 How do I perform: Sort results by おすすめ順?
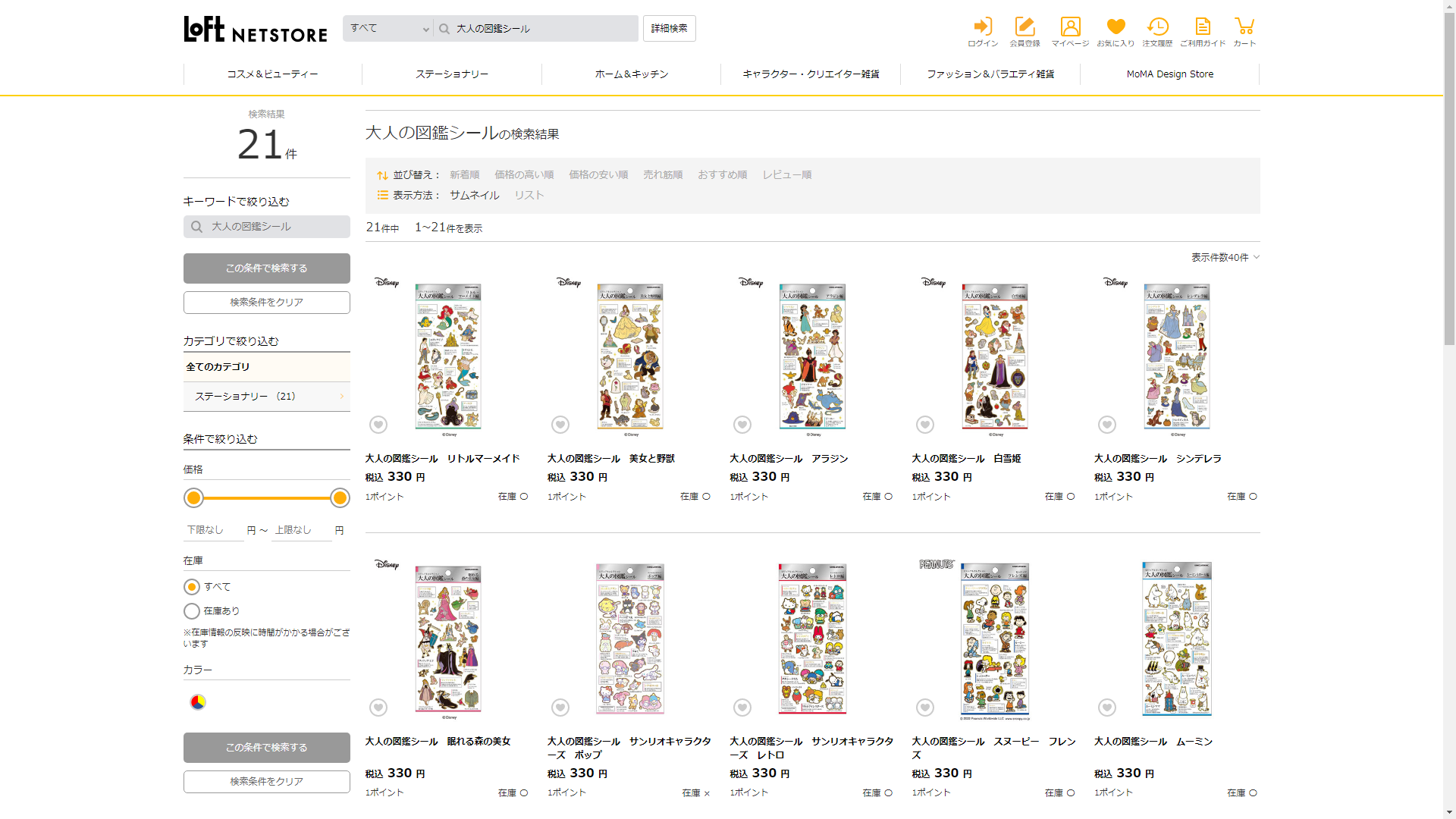tap(723, 174)
